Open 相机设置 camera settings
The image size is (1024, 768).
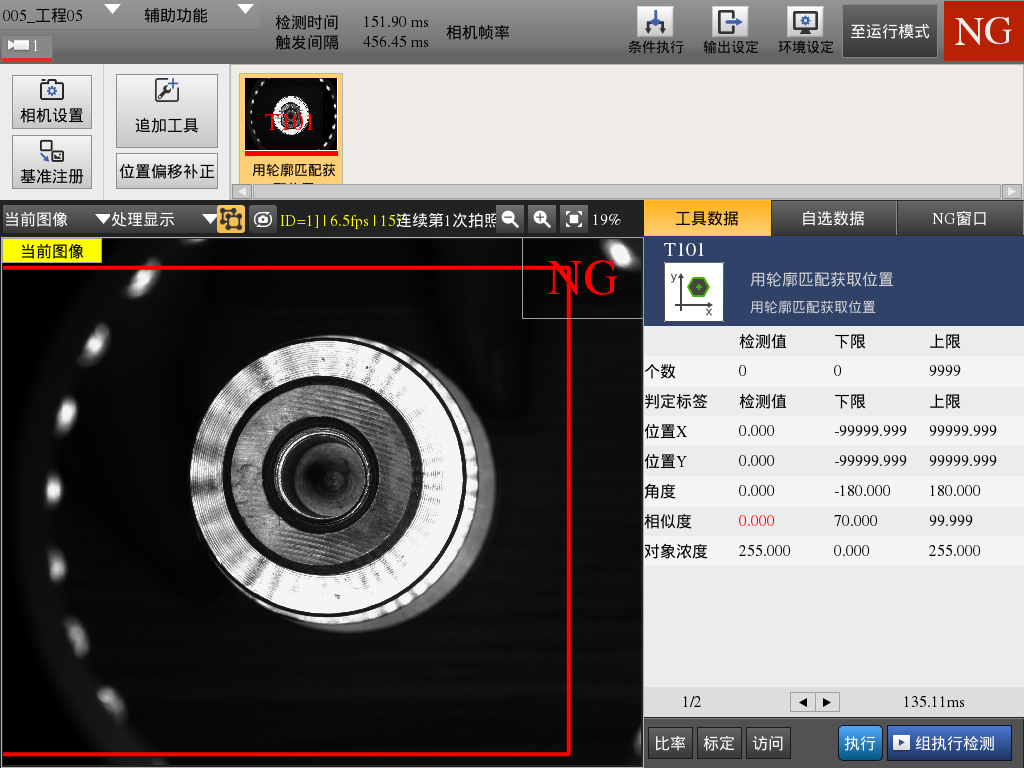(x=51, y=100)
